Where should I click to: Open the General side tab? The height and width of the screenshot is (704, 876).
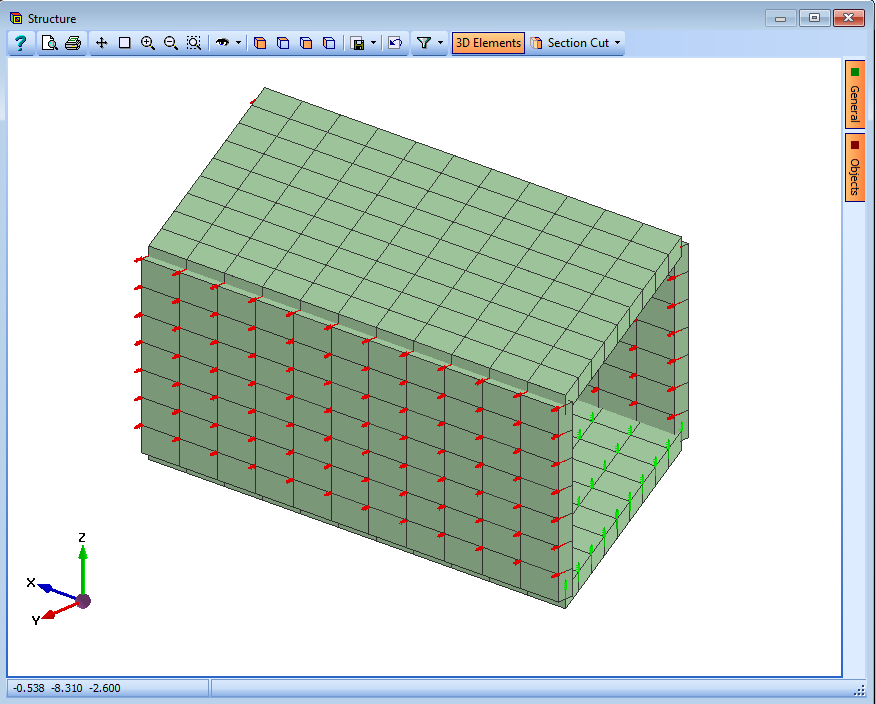855,94
